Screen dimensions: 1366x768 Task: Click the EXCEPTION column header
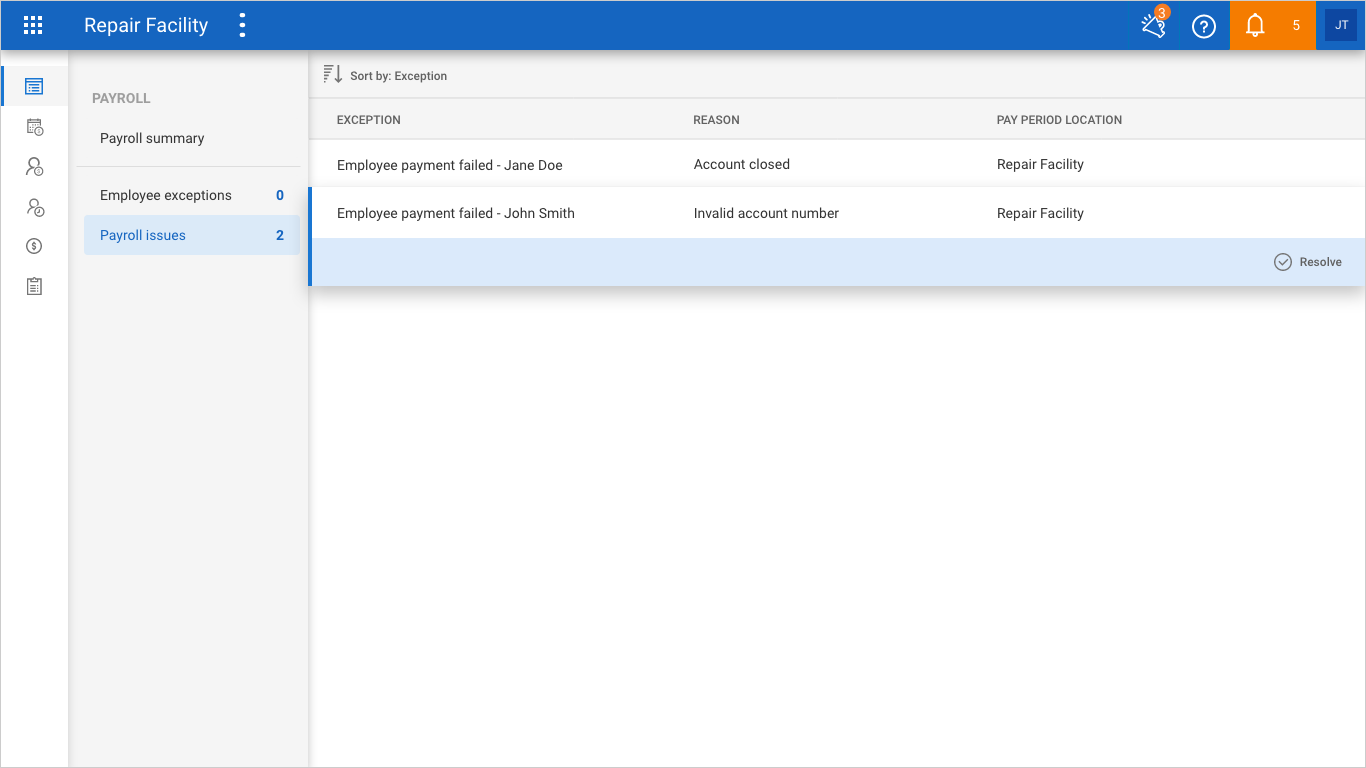click(x=369, y=120)
